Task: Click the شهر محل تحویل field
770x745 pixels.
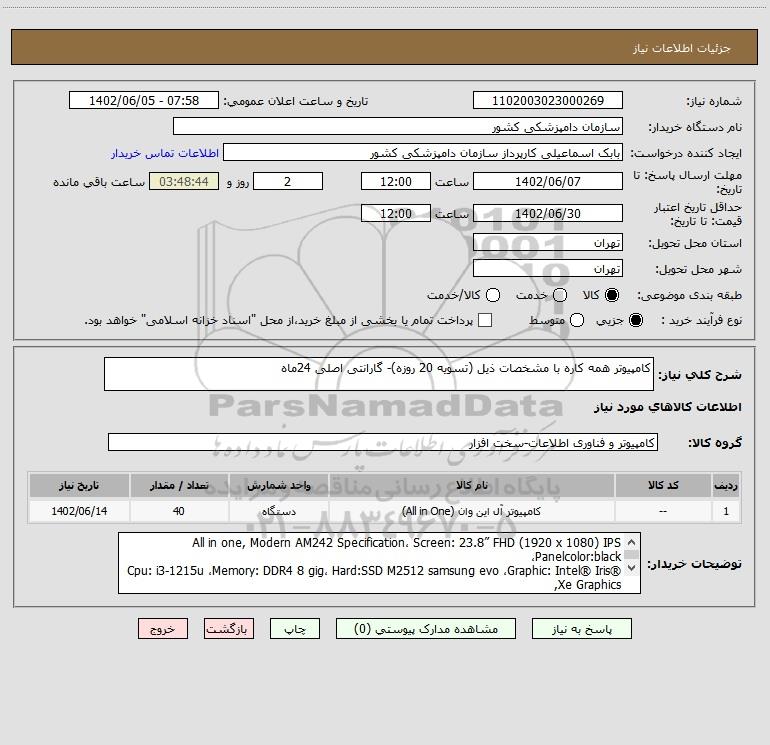Action: pos(548,269)
